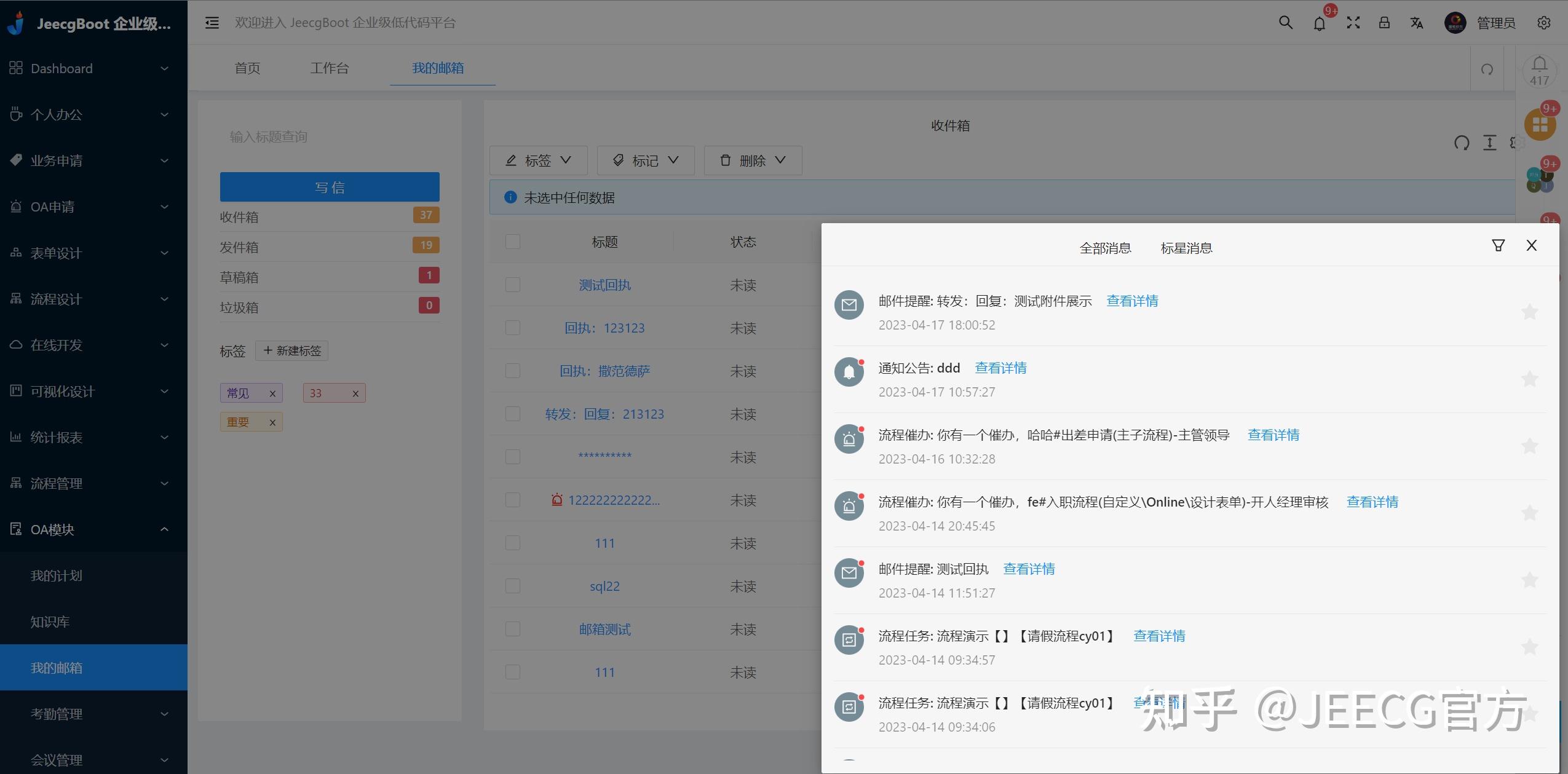The image size is (1568, 774).
Task: Open the filter funnel in the message panel
Action: [1499, 245]
